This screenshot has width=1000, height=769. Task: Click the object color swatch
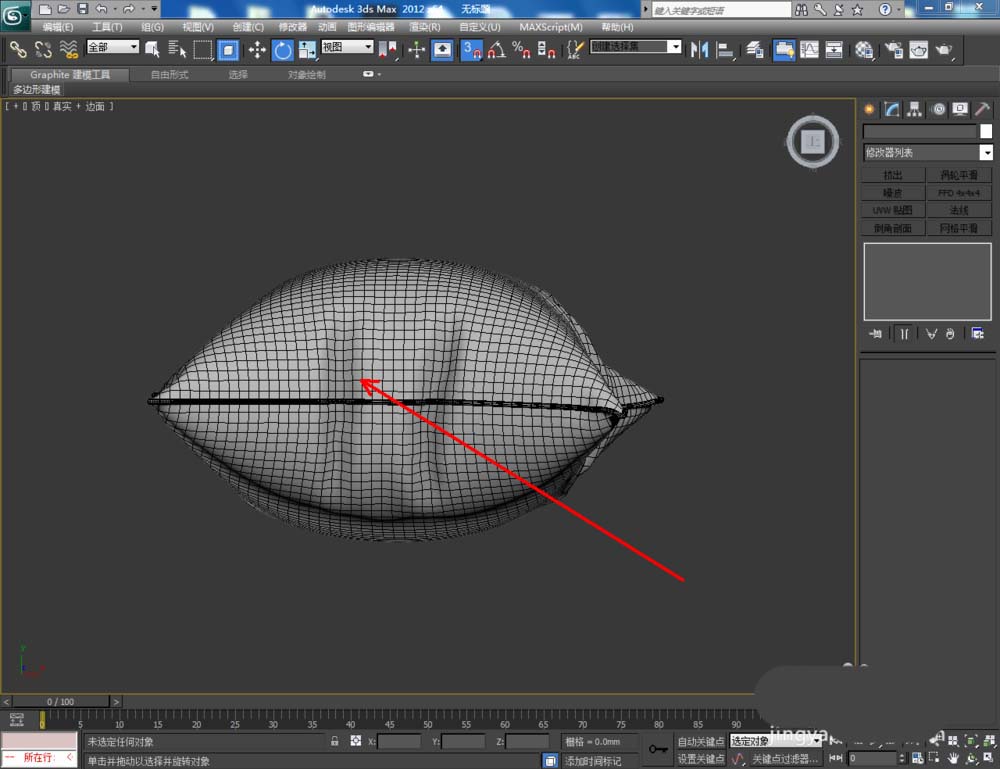(x=986, y=131)
